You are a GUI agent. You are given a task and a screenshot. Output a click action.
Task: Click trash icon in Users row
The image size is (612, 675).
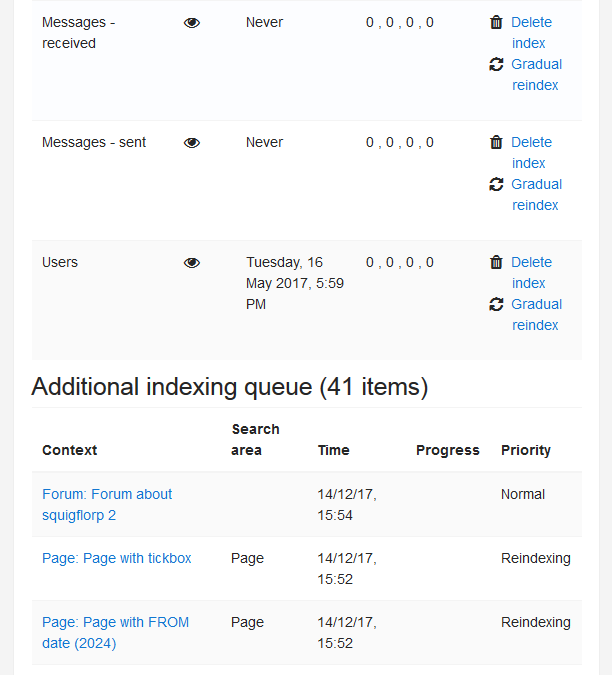click(496, 262)
